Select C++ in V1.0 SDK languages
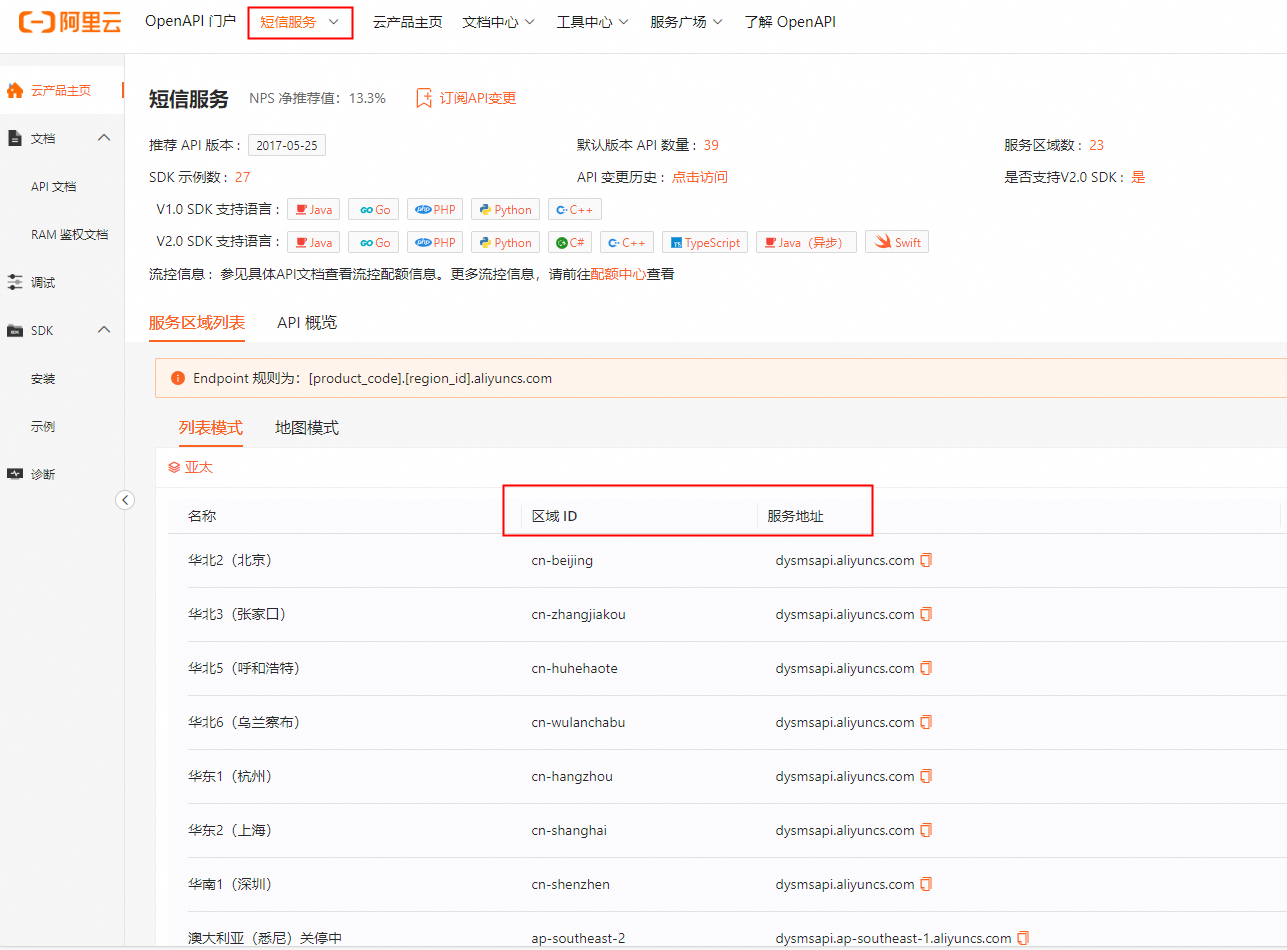1287x950 pixels. click(575, 210)
